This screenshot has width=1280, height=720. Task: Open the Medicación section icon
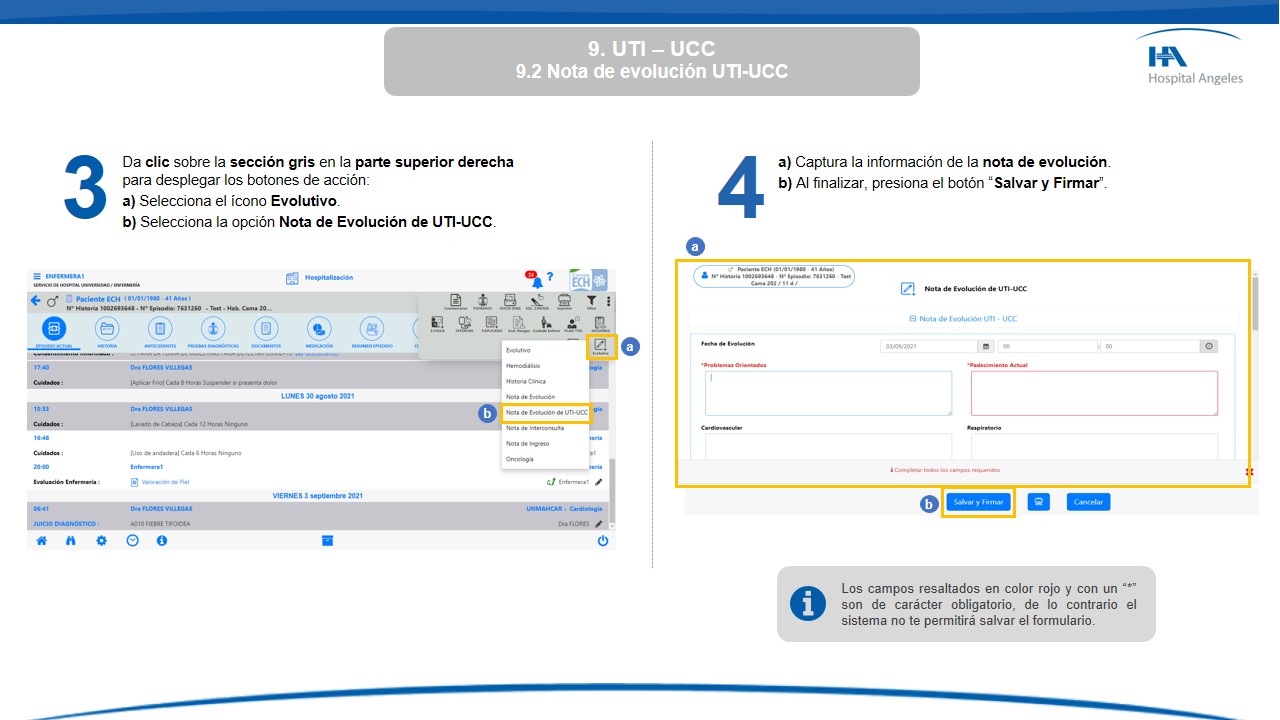pyautogui.click(x=319, y=329)
